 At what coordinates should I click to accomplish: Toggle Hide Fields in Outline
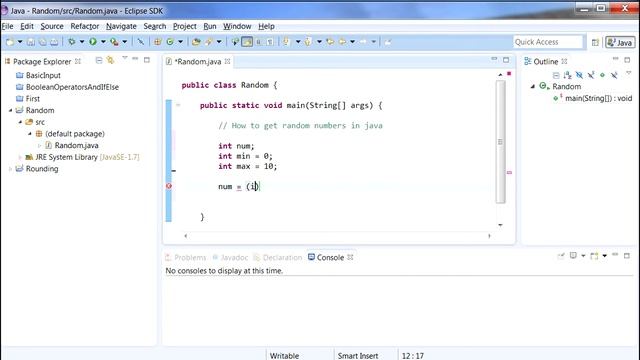click(579, 75)
